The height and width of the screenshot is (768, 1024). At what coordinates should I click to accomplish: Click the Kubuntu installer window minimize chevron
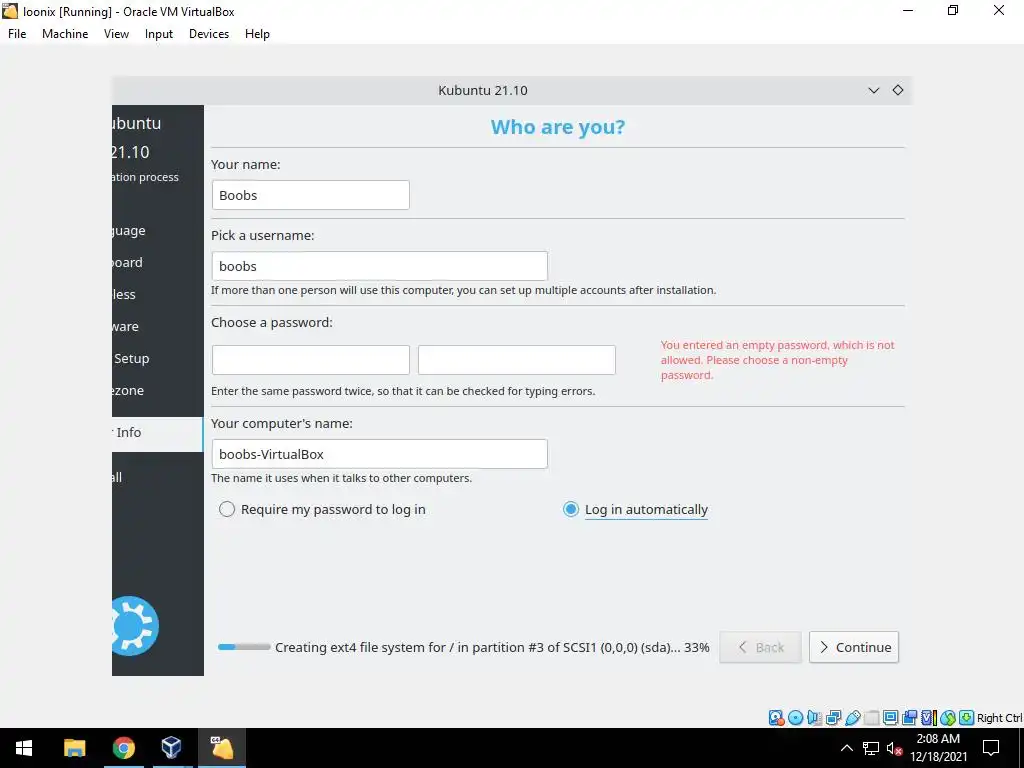coord(874,90)
